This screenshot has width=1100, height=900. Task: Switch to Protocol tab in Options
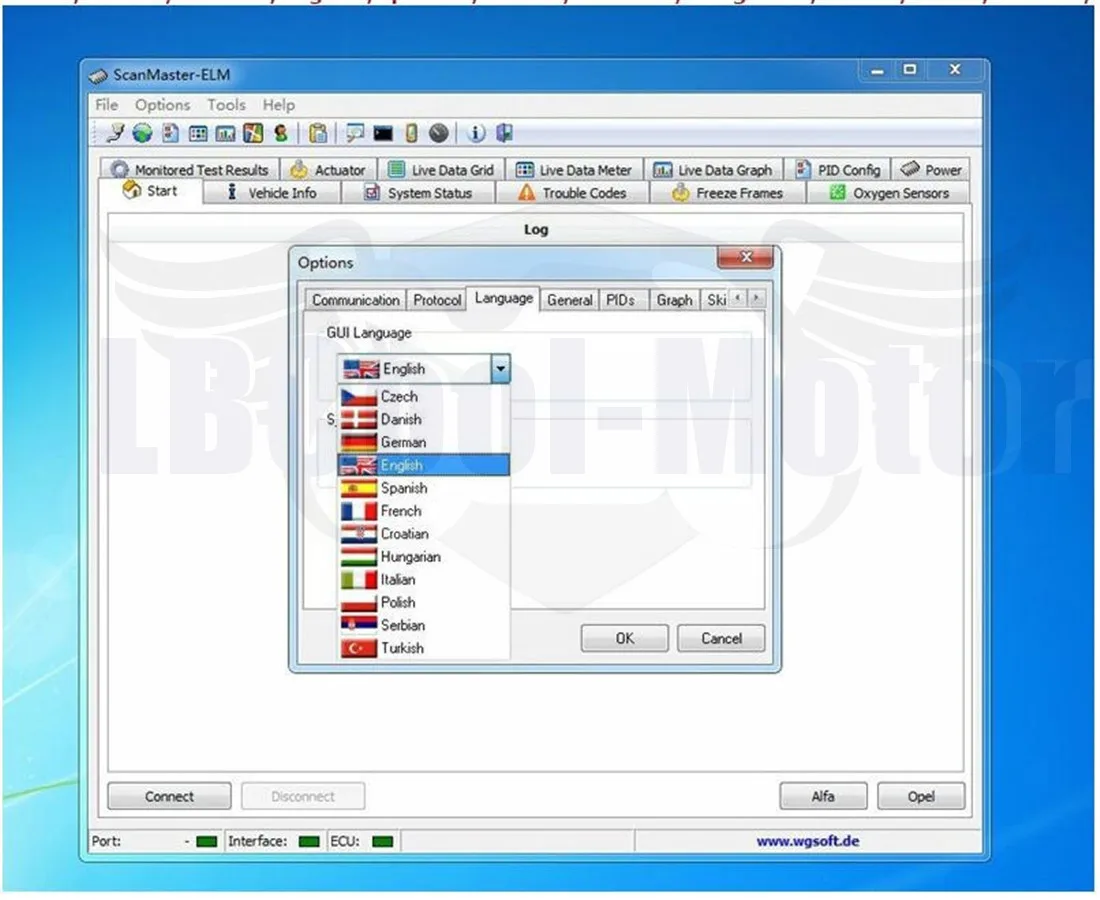437,300
